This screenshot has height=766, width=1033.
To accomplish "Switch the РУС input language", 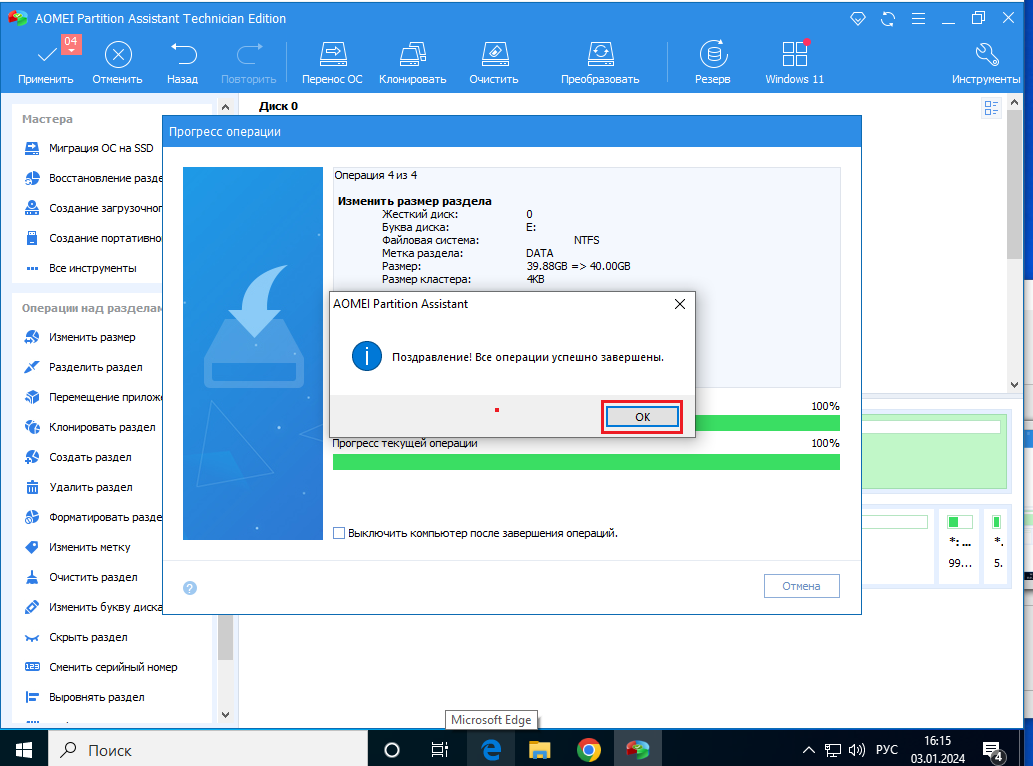I will click(x=887, y=750).
